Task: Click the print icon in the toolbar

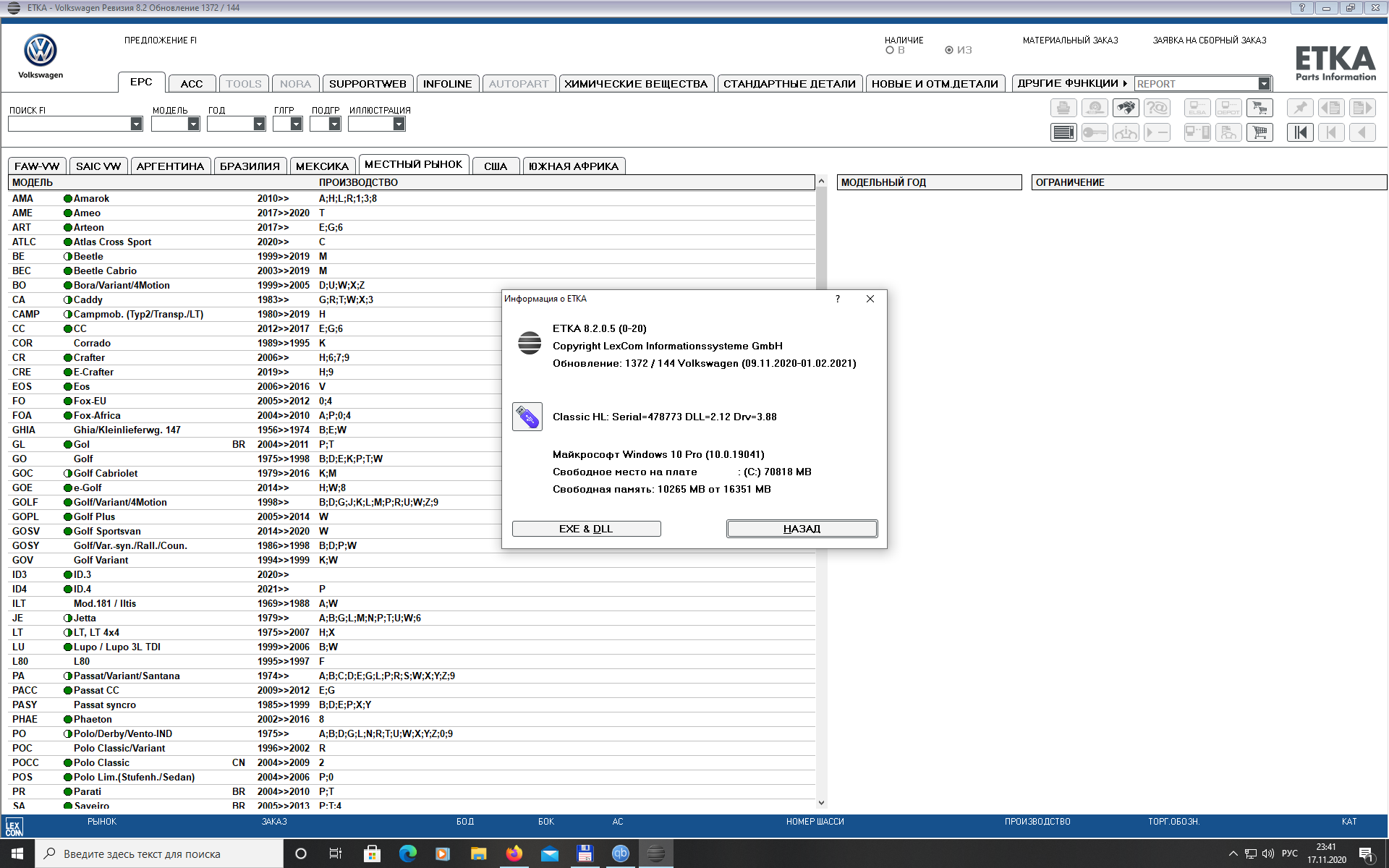Action: point(1063,109)
